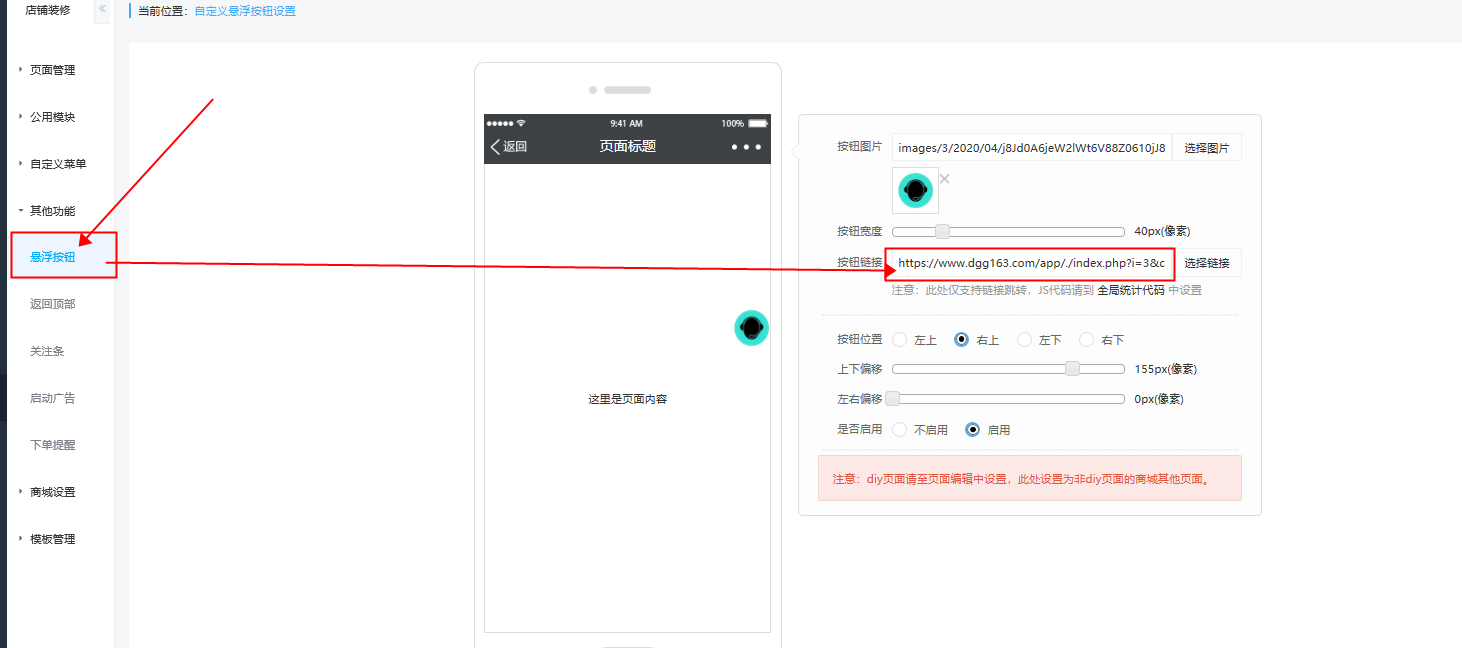Click the 按钮宽度 slider handle
This screenshot has width=1462, height=648.
[x=942, y=231]
